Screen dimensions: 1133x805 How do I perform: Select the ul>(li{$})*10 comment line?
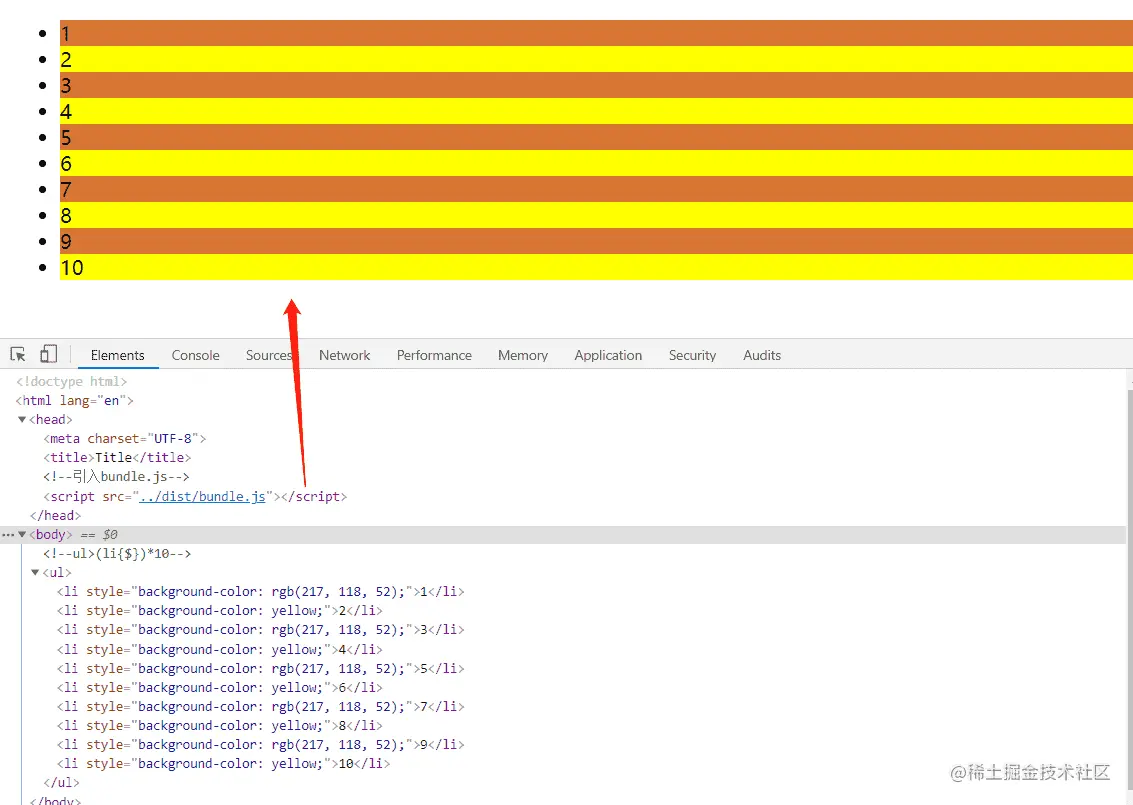coord(117,554)
